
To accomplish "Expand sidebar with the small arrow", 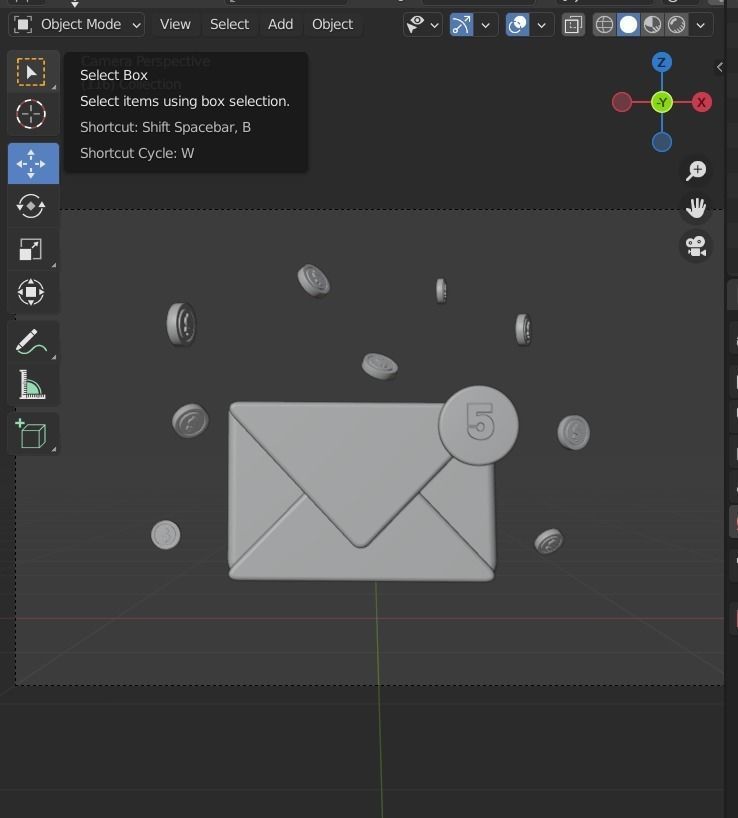I will [720, 67].
